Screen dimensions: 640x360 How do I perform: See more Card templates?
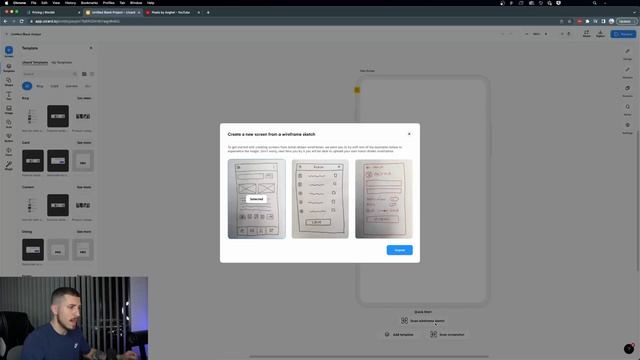tap(84, 142)
